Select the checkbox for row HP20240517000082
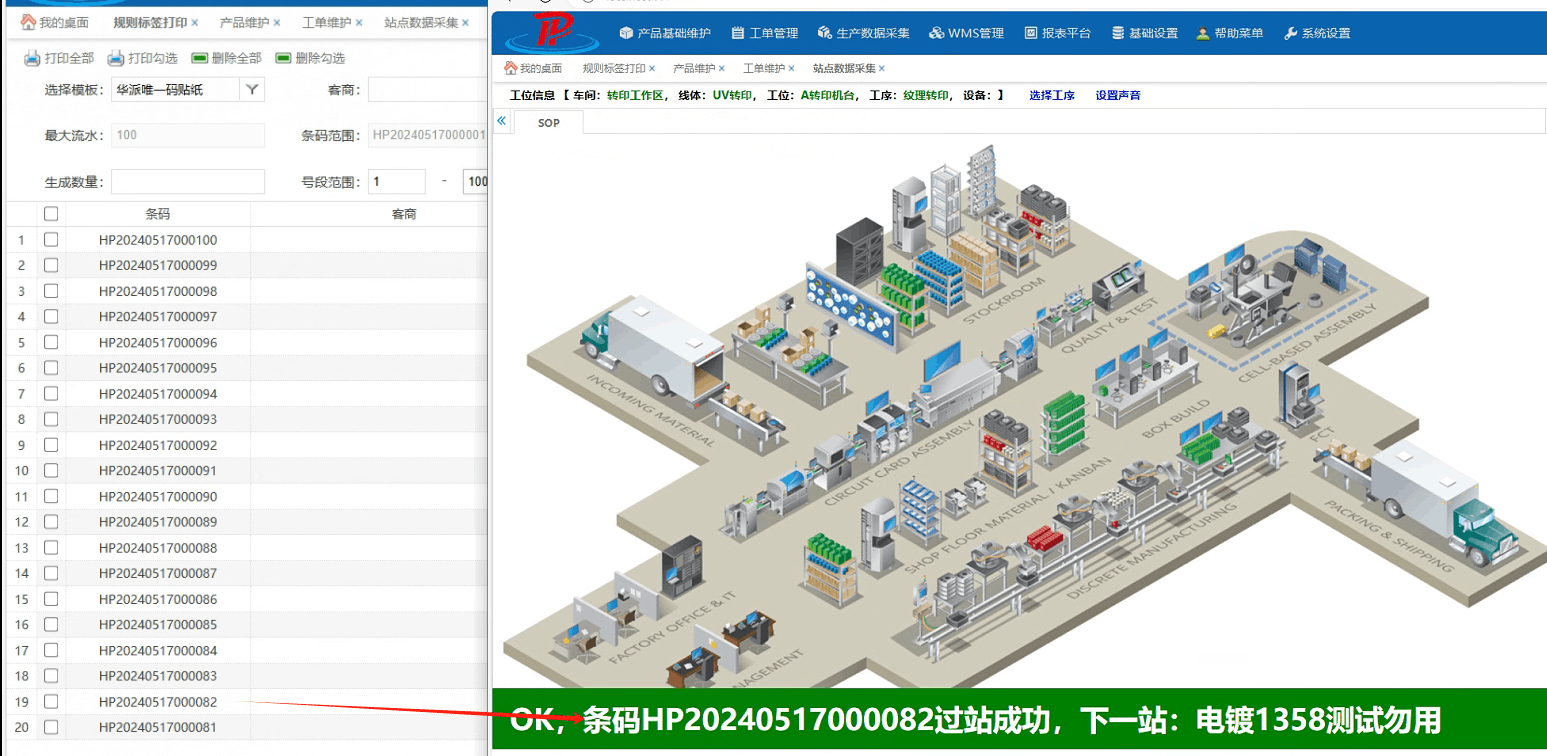The image size is (1547, 756). coord(51,702)
